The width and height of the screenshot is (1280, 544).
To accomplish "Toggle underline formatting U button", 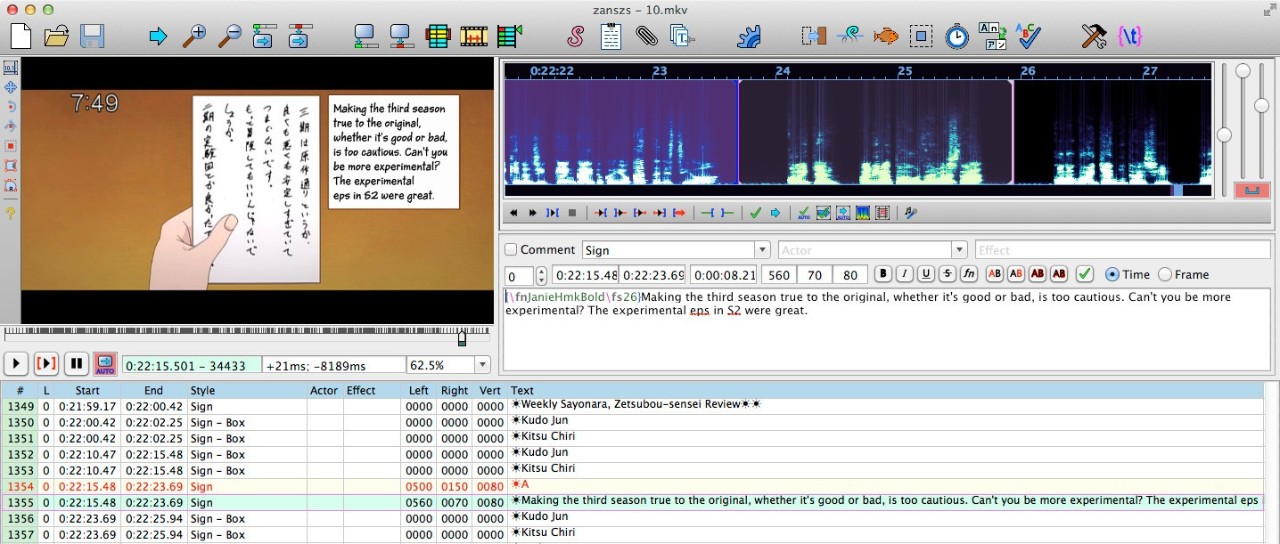I will 926,274.
